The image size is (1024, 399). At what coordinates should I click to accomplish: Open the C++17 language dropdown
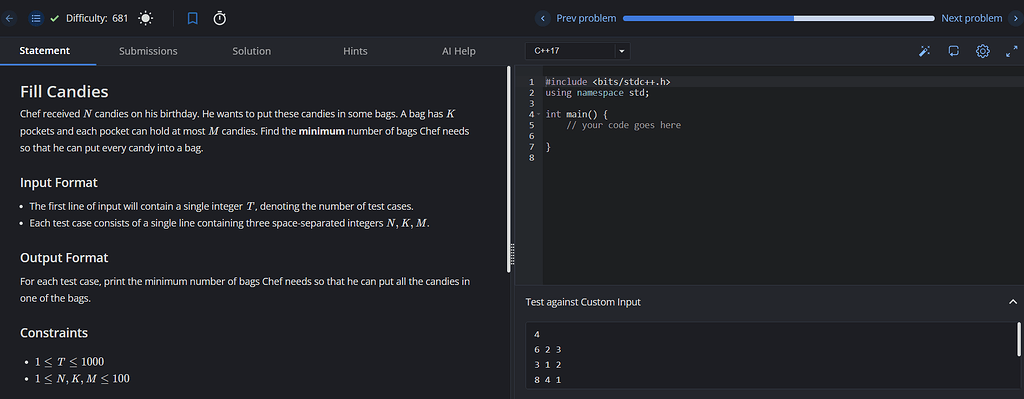pos(577,51)
